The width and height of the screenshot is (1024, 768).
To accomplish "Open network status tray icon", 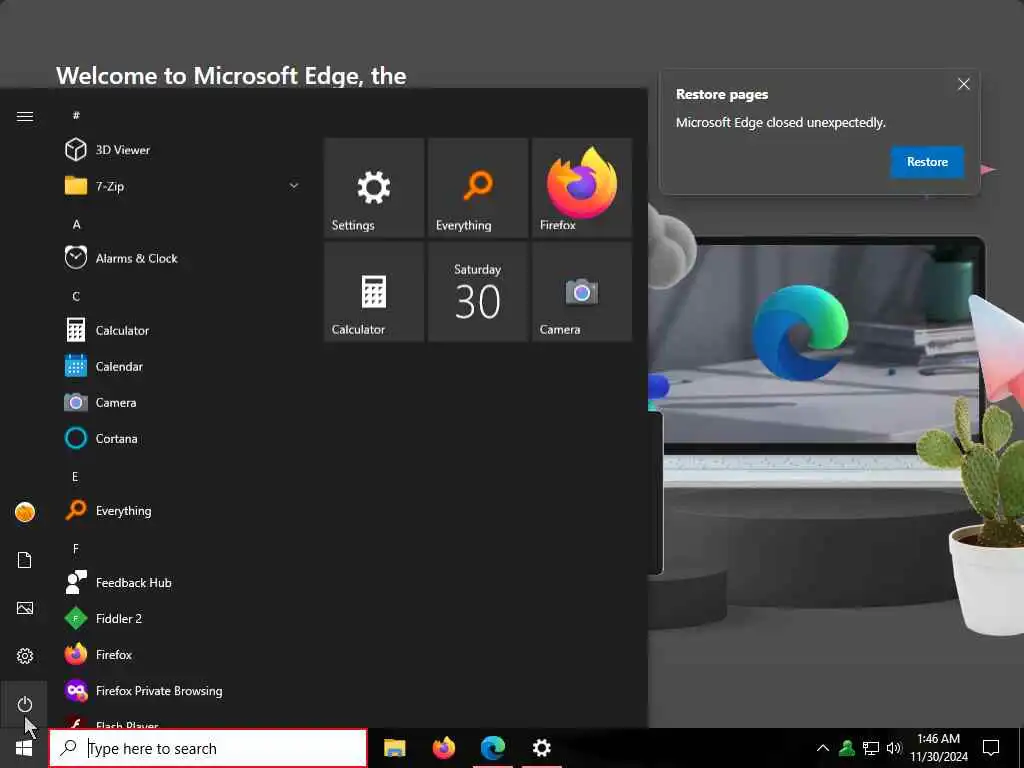I will point(871,748).
